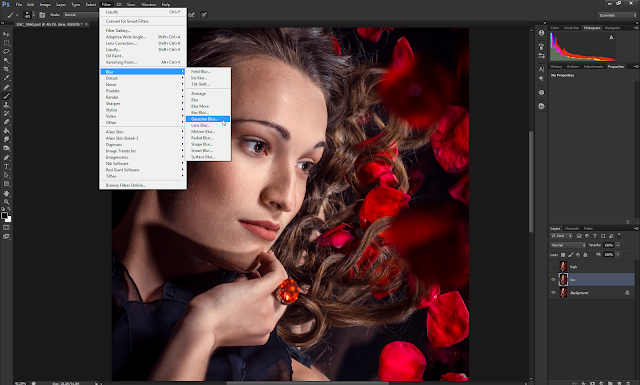Open the Opacity slider dropdown arrow
This screenshot has width=640, height=385.
point(618,245)
